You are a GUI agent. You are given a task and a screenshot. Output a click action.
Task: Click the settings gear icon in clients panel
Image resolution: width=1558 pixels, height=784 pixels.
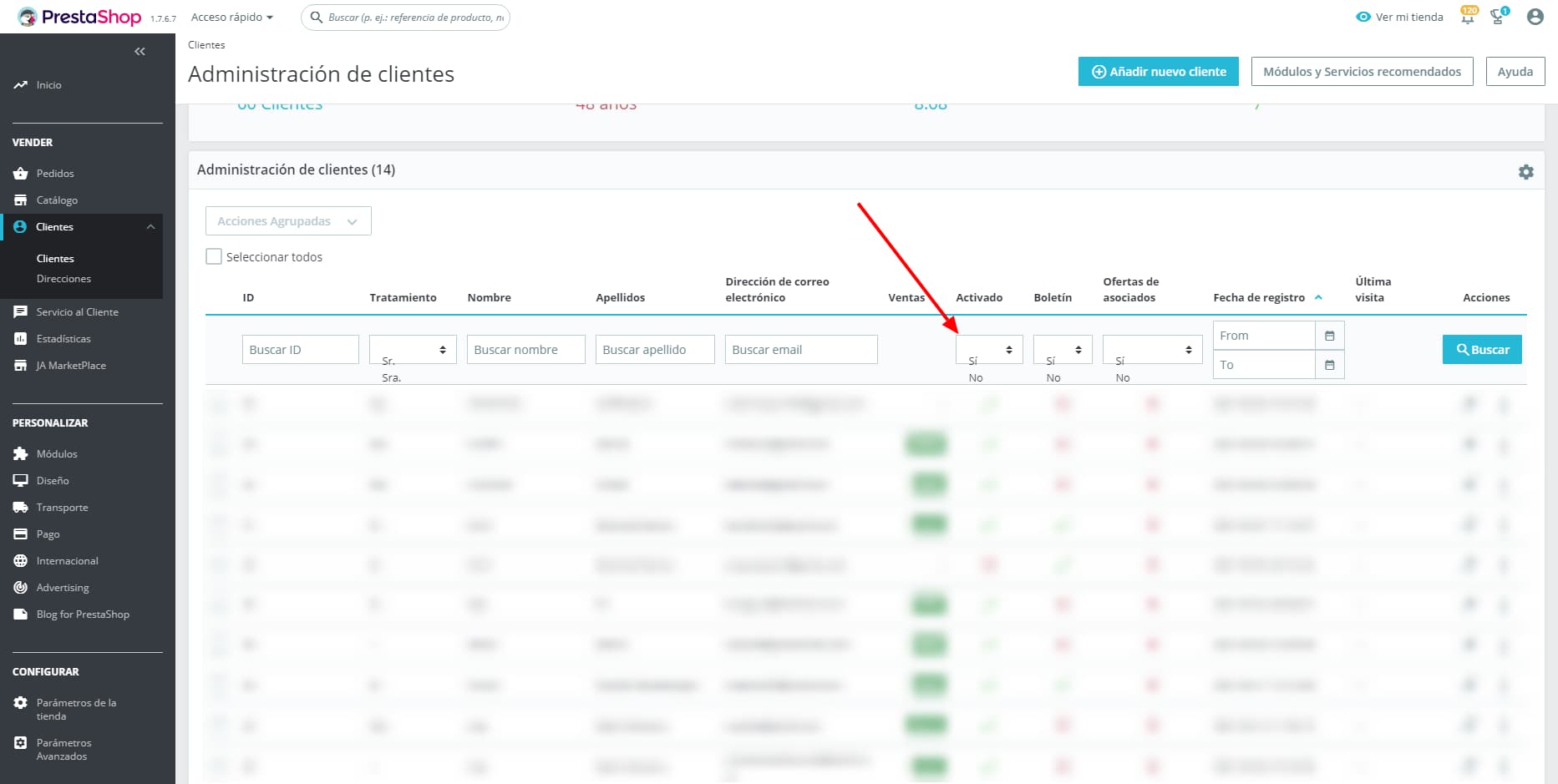[x=1525, y=172]
